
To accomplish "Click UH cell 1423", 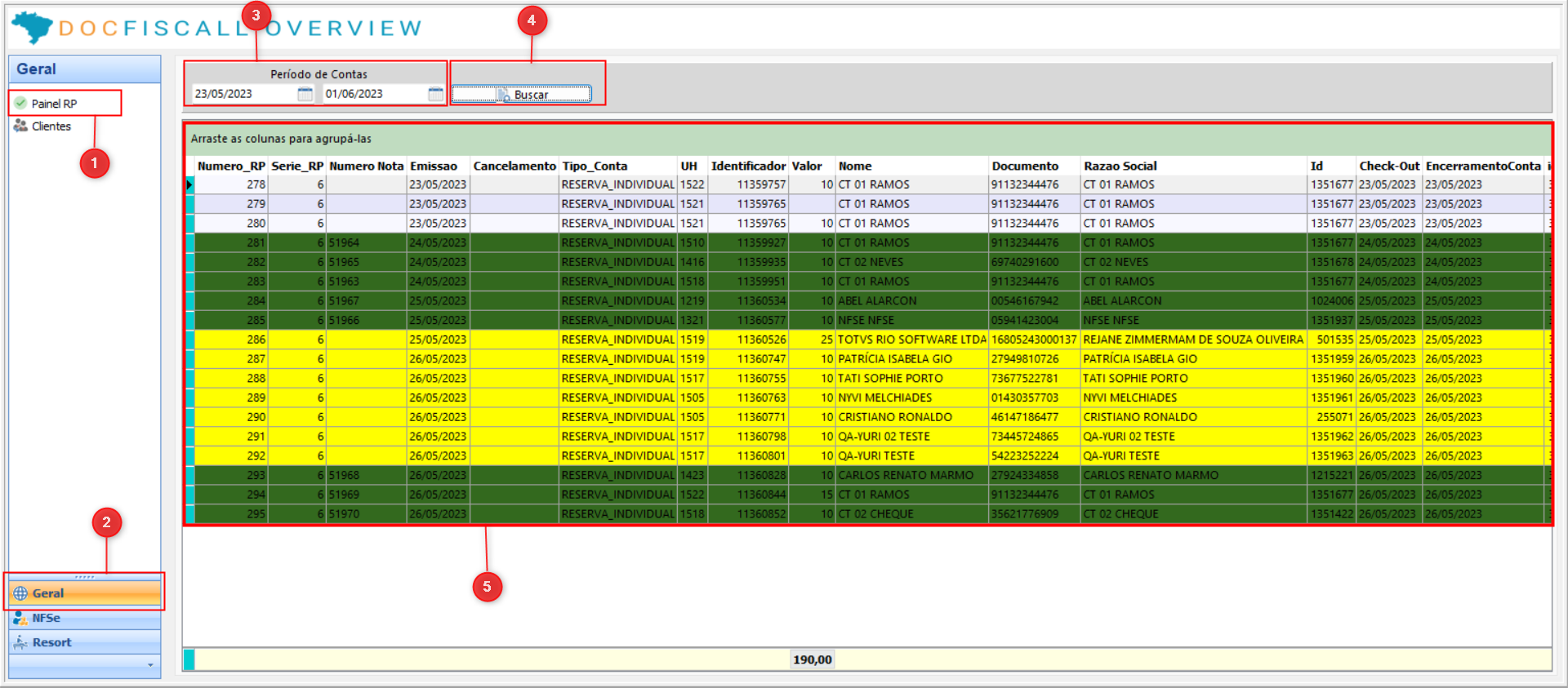I will tap(692, 475).
